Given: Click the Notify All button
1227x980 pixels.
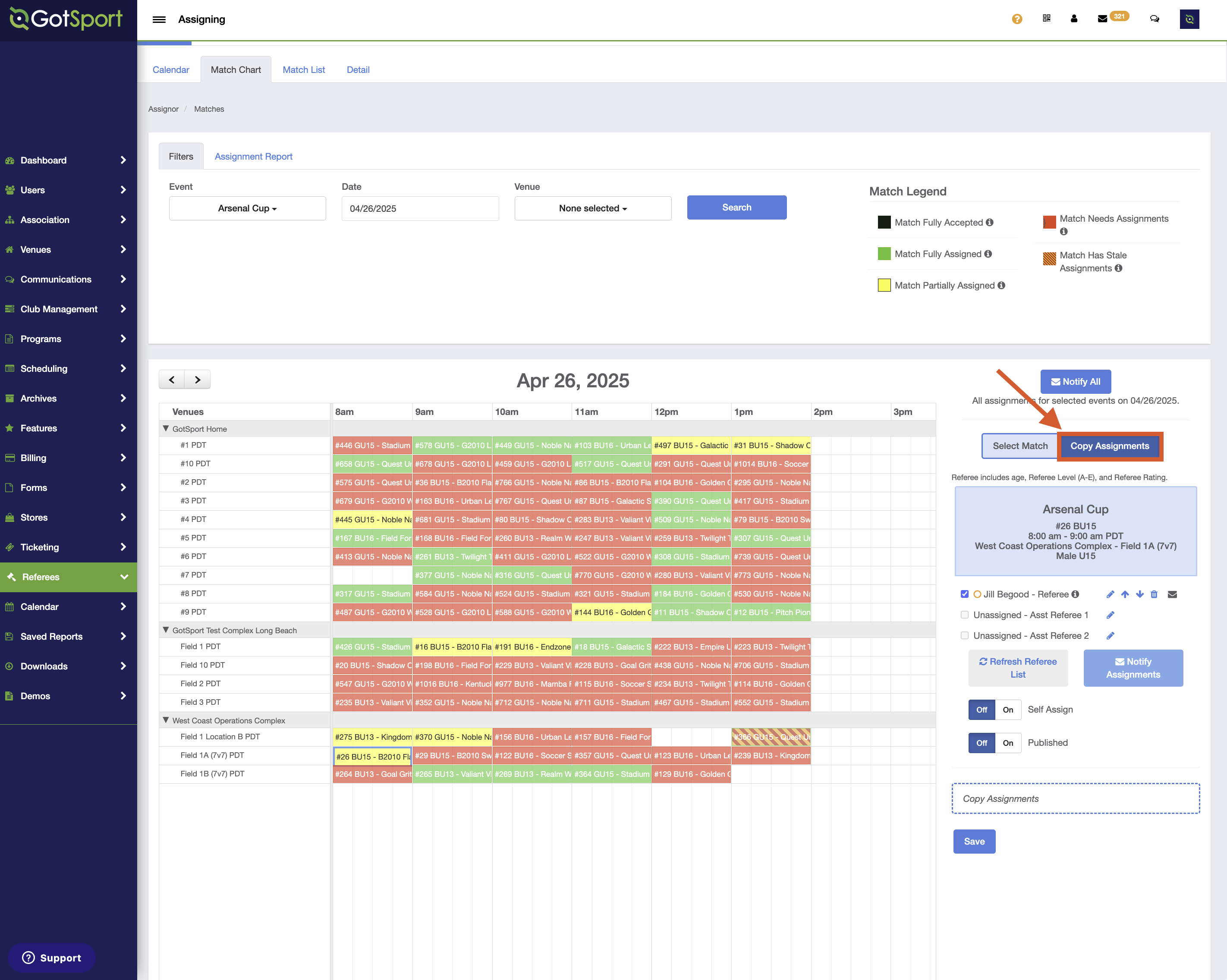Looking at the screenshot, I should tap(1075, 381).
